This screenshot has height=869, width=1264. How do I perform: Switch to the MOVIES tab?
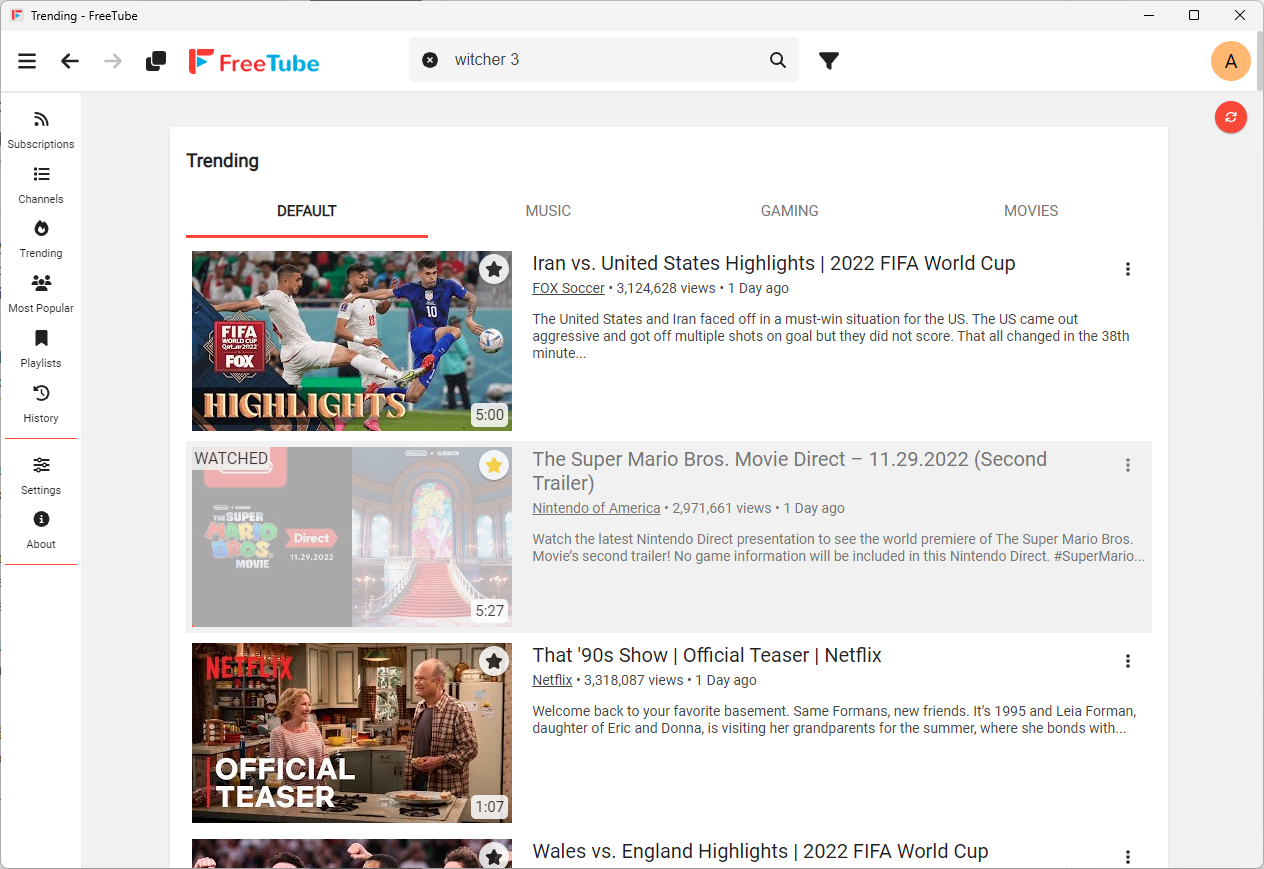[x=1031, y=211]
